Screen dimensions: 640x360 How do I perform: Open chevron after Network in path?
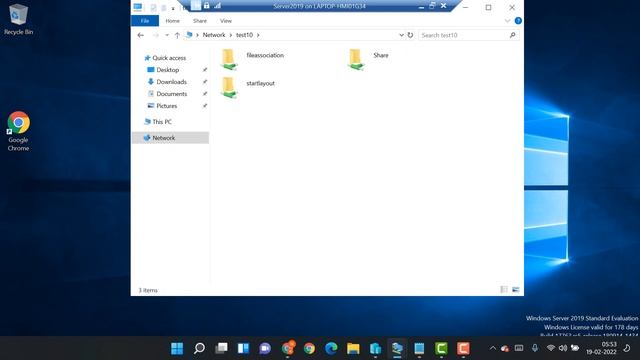(x=231, y=35)
